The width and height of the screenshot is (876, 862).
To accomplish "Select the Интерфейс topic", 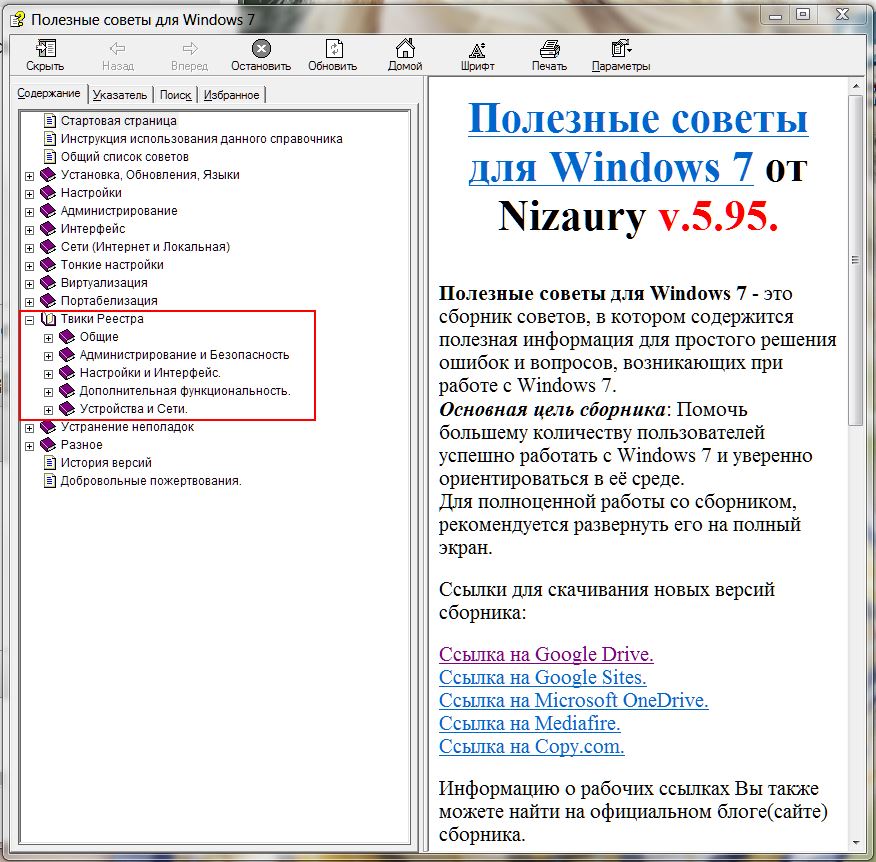I will click(93, 228).
